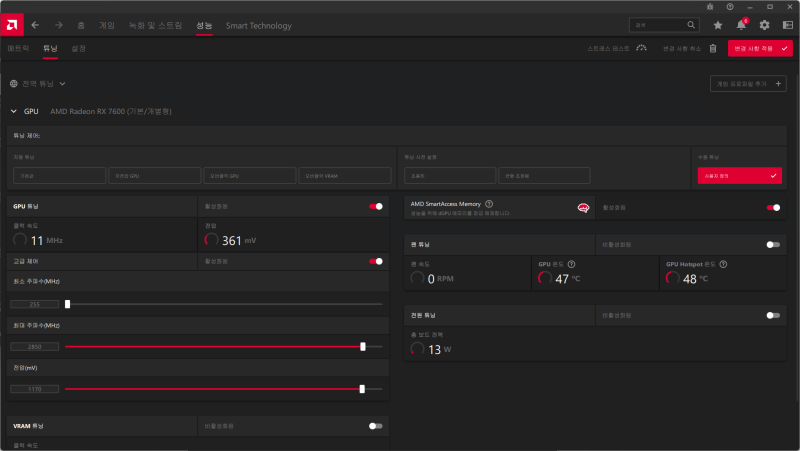Open notifications bell icon
The image size is (800, 451).
tap(741, 24)
